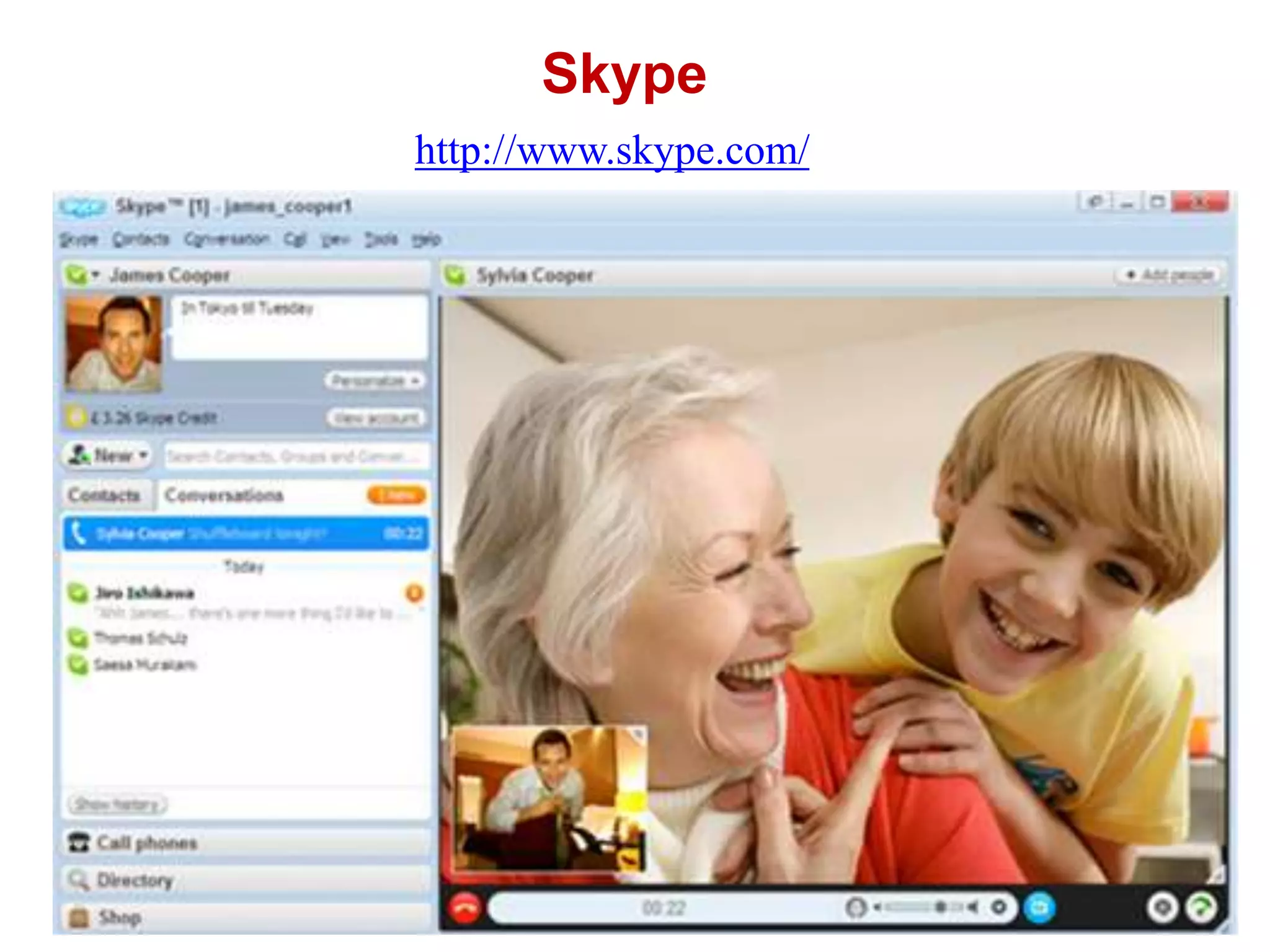Click the View account button
Image resolution: width=1270 pixels, height=952 pixels.
376,418
